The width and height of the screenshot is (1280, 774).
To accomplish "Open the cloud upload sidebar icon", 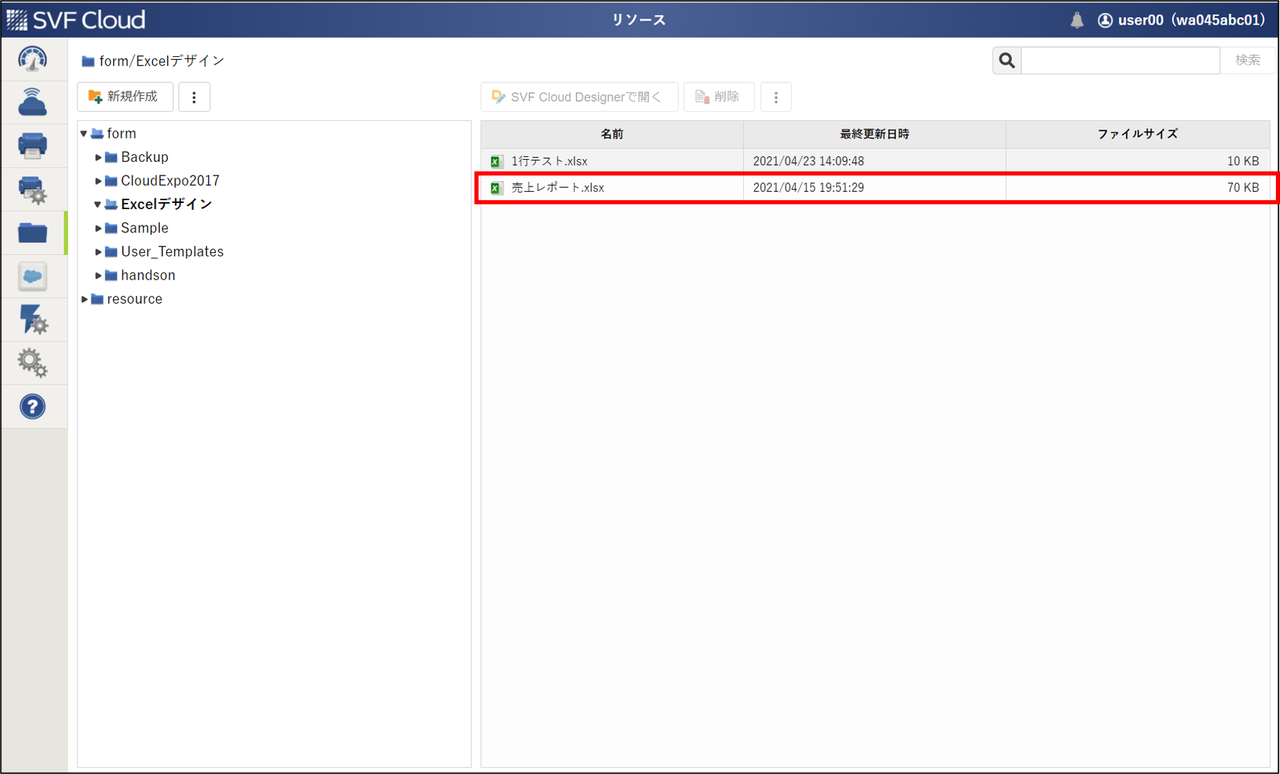I will [33, 102].
